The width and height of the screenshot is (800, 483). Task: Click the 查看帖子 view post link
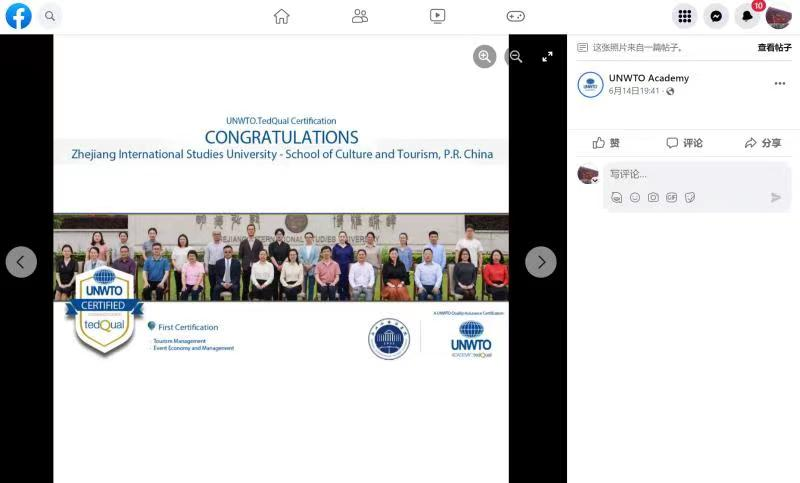point(774,47)
